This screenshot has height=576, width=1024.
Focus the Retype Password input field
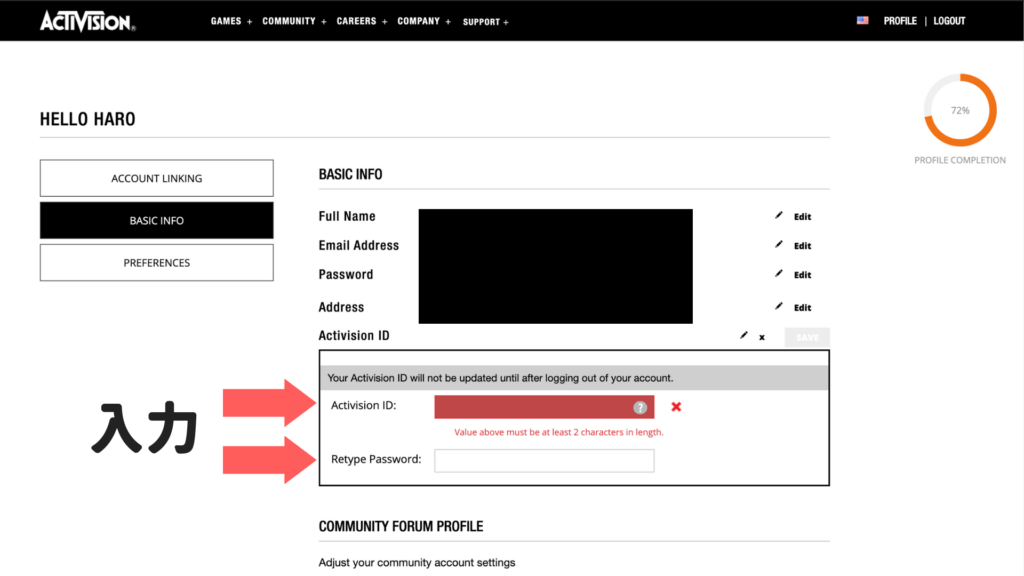click(544, 460)
